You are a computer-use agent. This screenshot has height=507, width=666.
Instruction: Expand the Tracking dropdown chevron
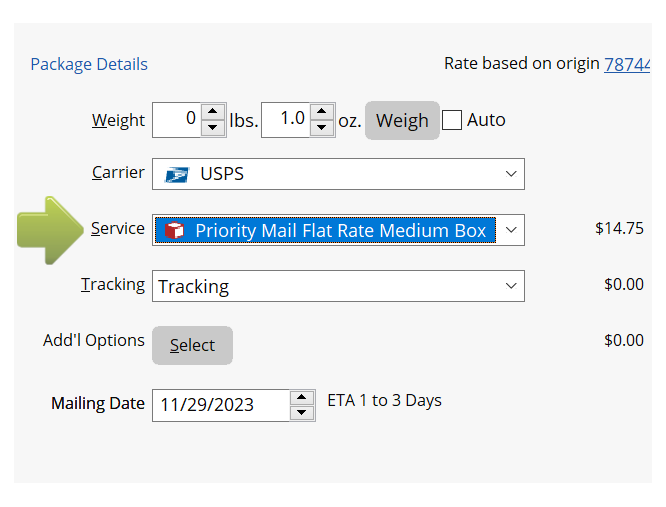[x=511, y=286]
